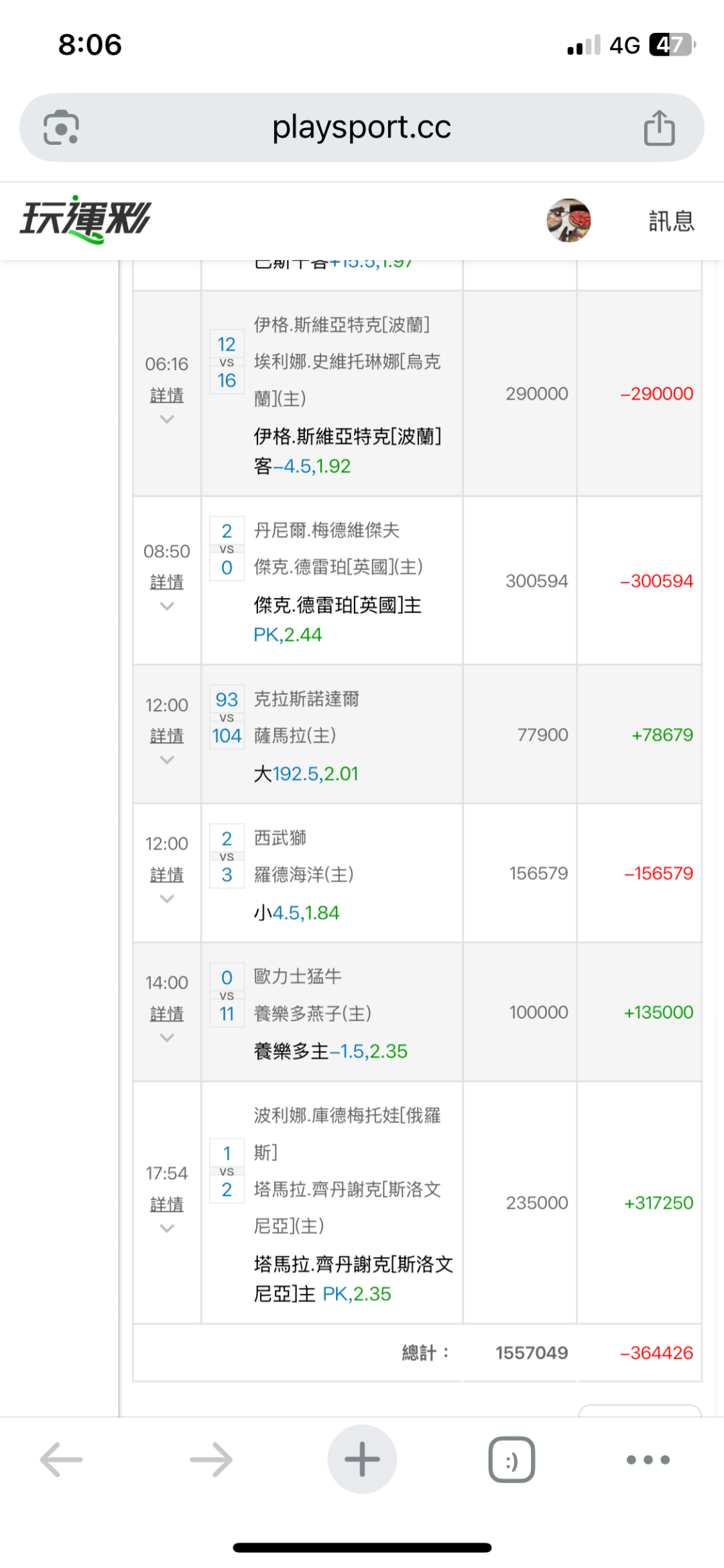Tap the 玩運彩 logo
This screenshot has width=724, height=1568.
pyautogui.click(x=86, y=219)
